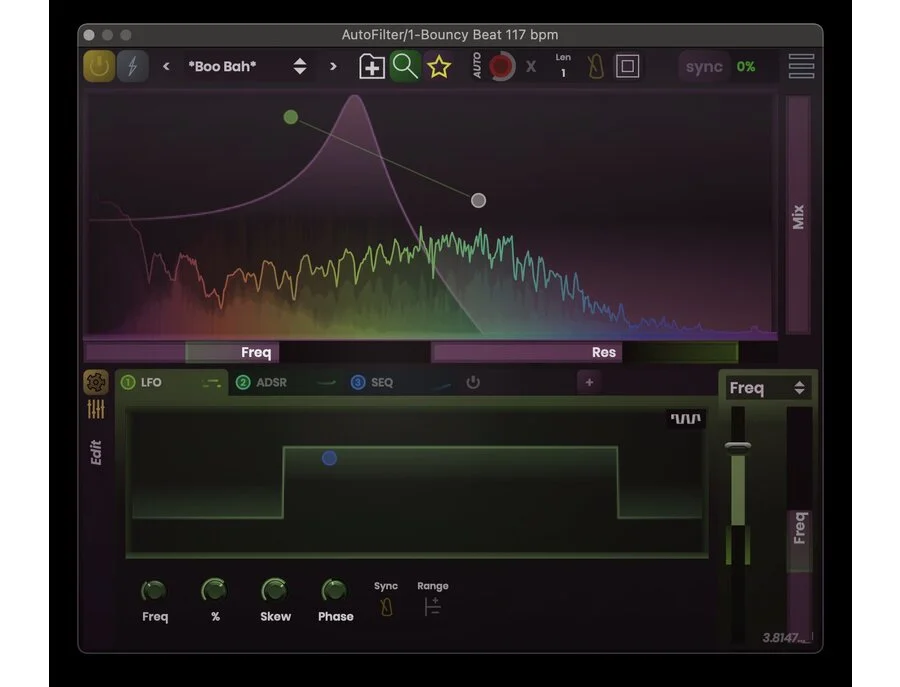Click the square waveform shape selector icon

(686, 418)
